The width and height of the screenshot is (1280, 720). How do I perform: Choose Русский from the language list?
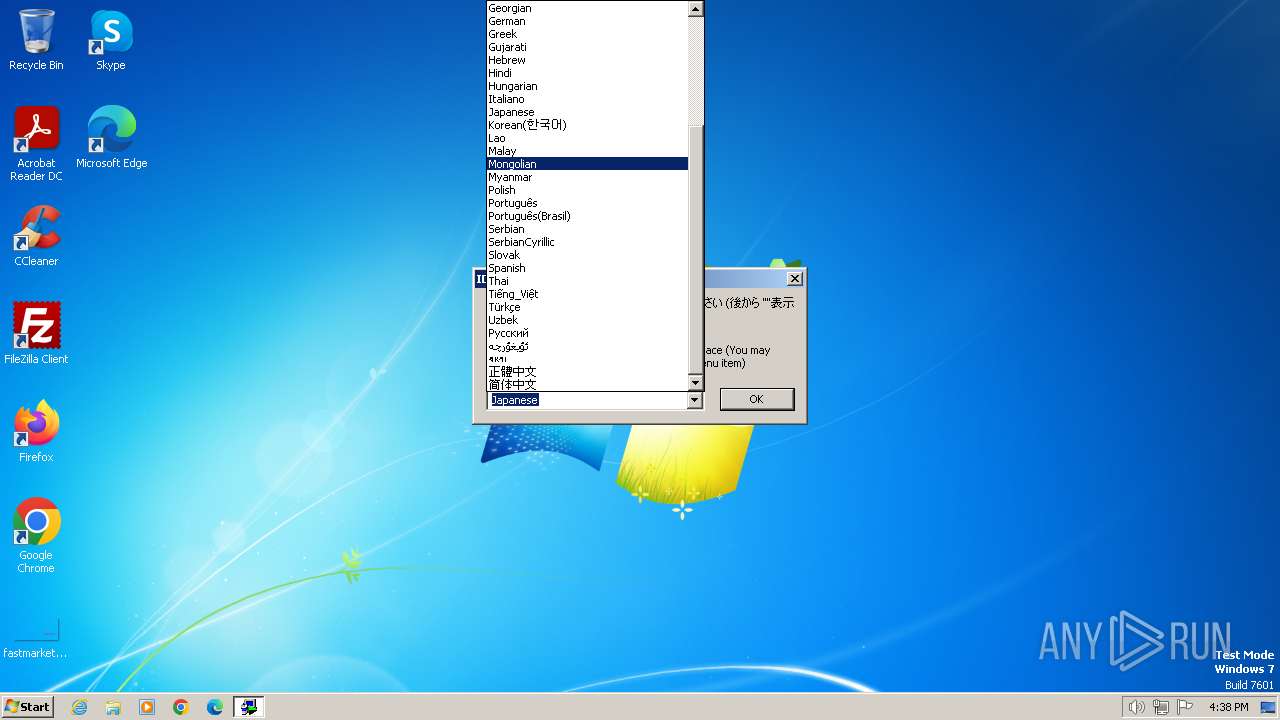[x=587, y=333]
